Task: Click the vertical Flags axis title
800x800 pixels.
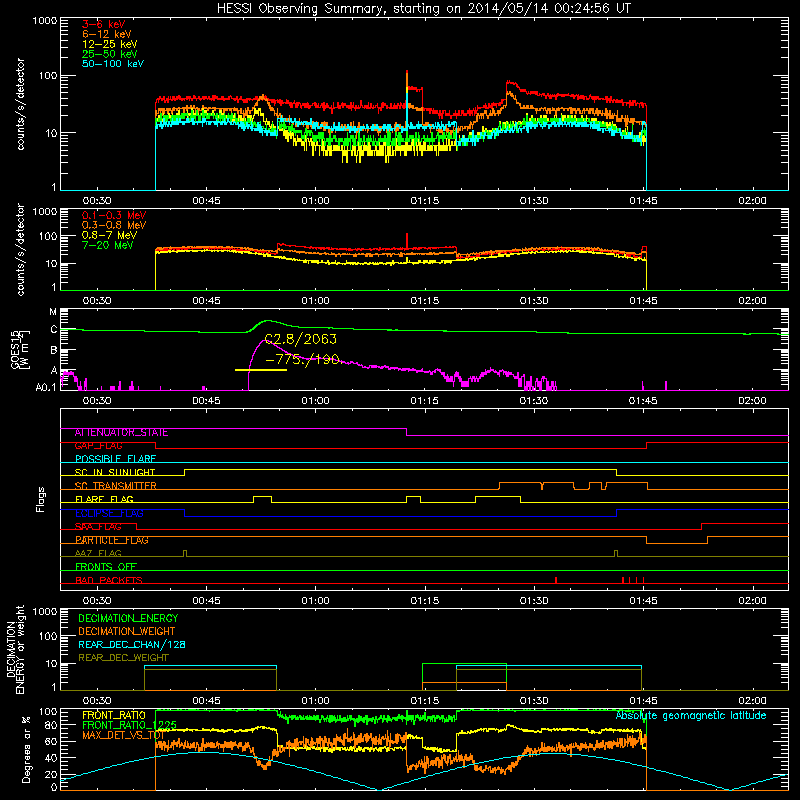Action: pyautogui.click(x=41, y=499)
